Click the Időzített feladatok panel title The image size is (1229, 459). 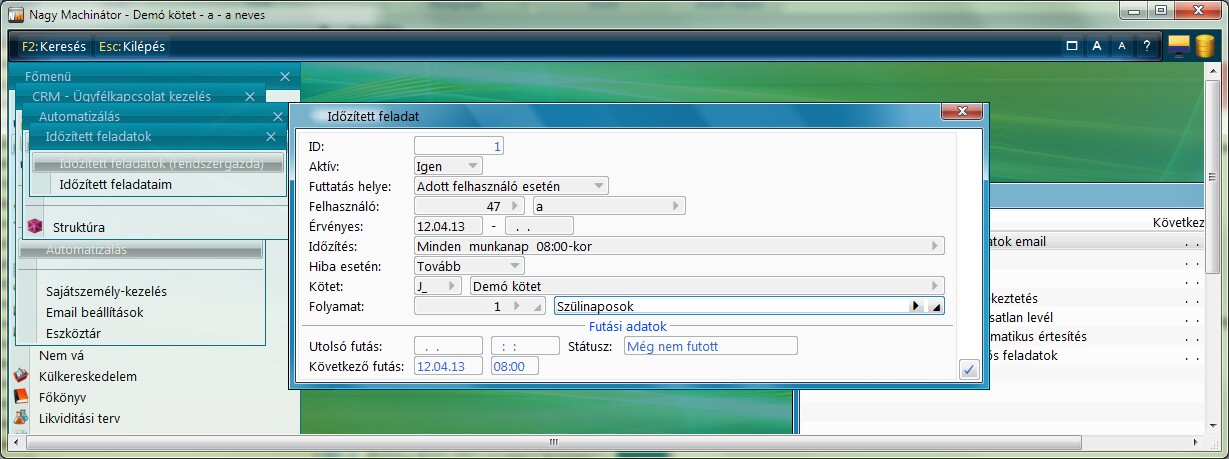(x=99, y=136)
